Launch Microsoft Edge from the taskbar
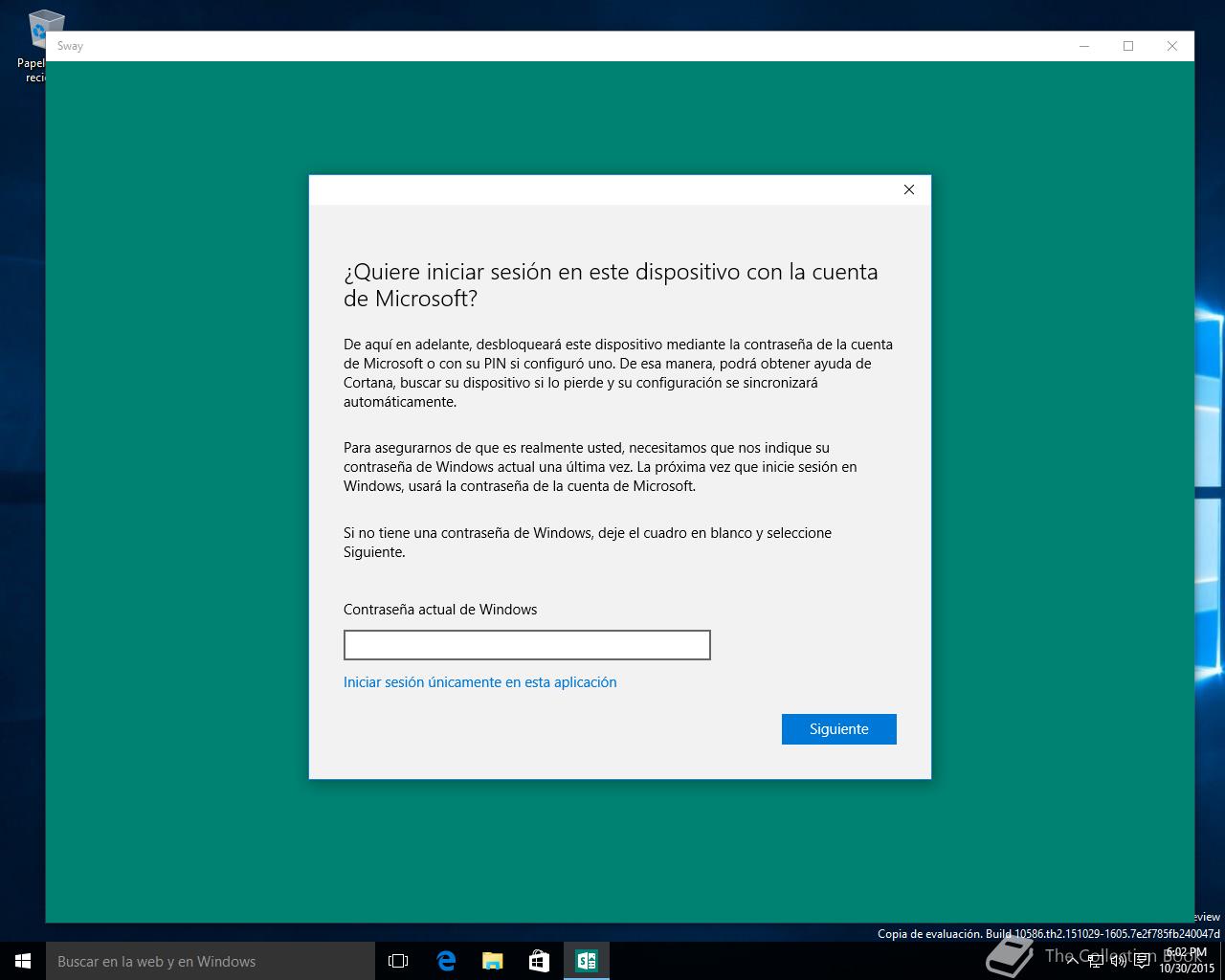Image resolution: width=1225 pixels, height=980 pixels. [x=446, y=961]
